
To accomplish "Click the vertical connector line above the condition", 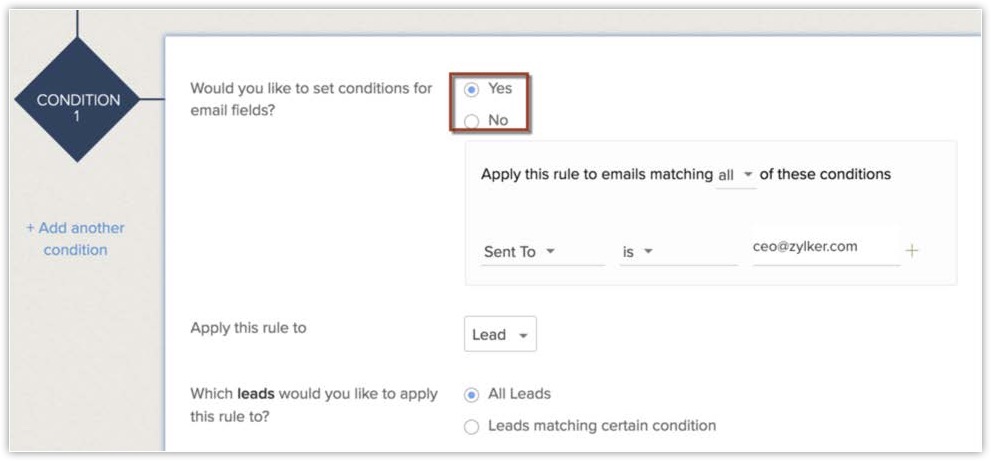I will pos(78,20).
